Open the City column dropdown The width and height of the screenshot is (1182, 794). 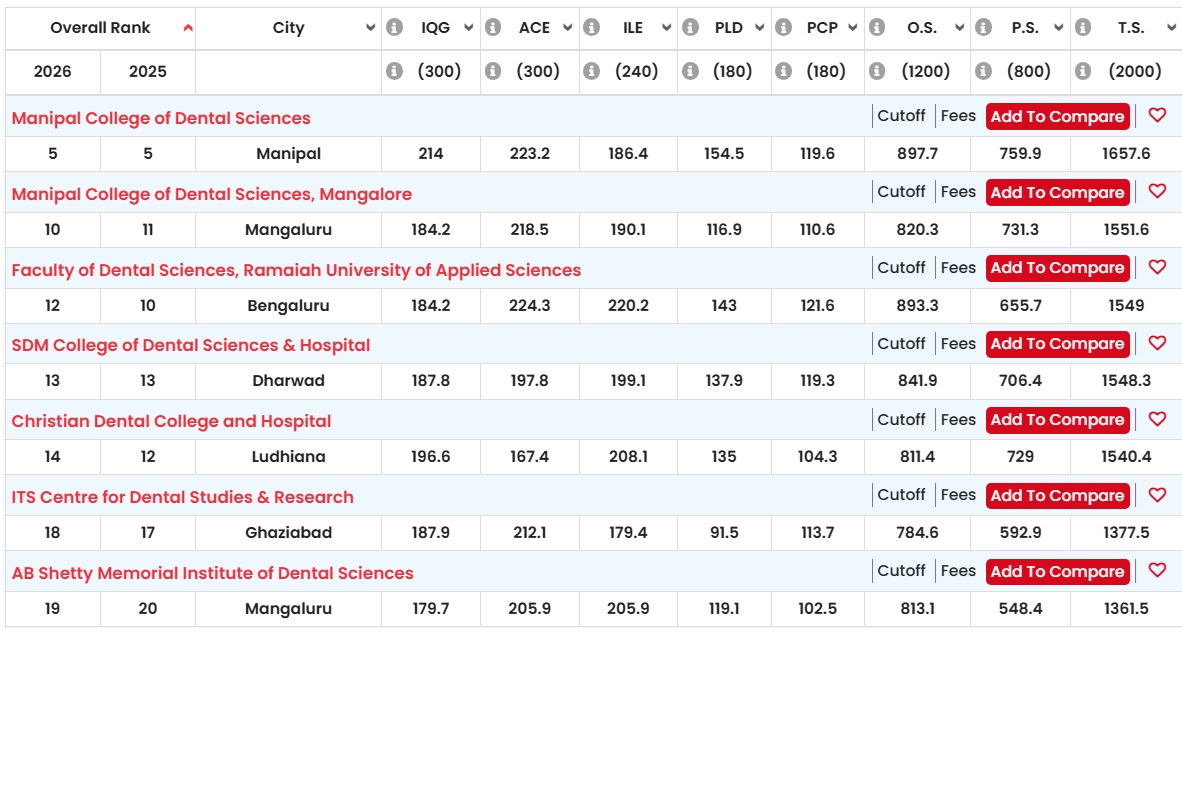(370, 28)
